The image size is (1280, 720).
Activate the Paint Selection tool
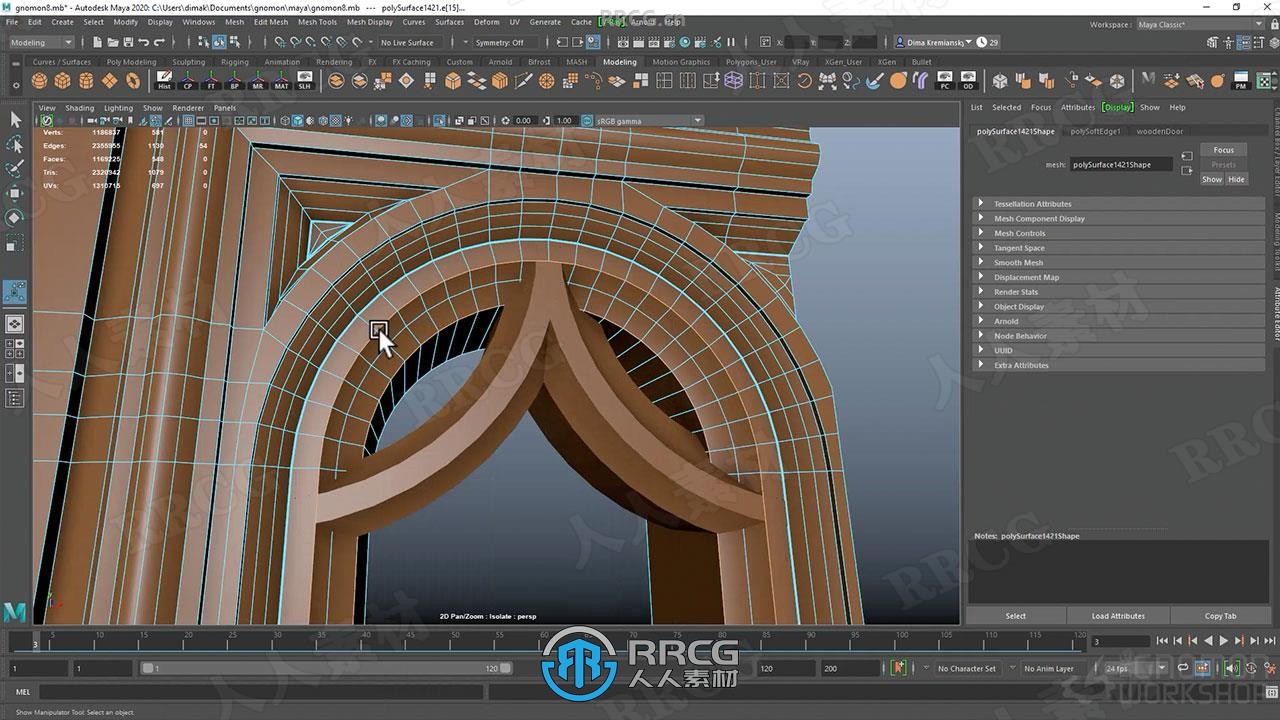click(15, 168)
